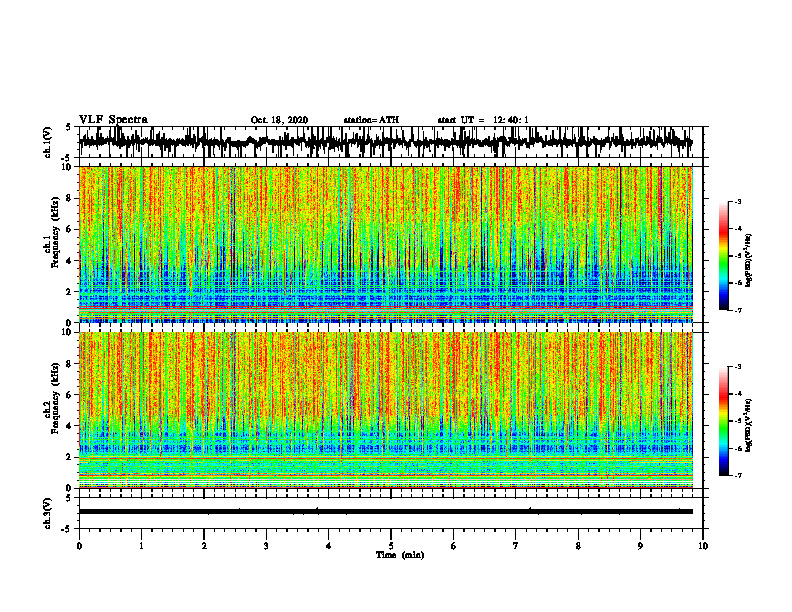Screen dimensions: 792x612
Task: Click the '6' kHz tick of ch.1 spectrogram
Action: coord(70,229)
